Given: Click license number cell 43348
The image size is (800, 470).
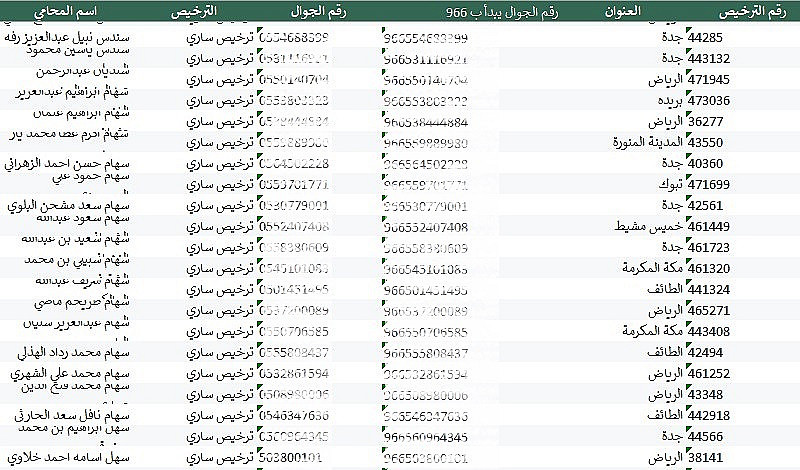Looking at the screenshot, I should [705, 394].
